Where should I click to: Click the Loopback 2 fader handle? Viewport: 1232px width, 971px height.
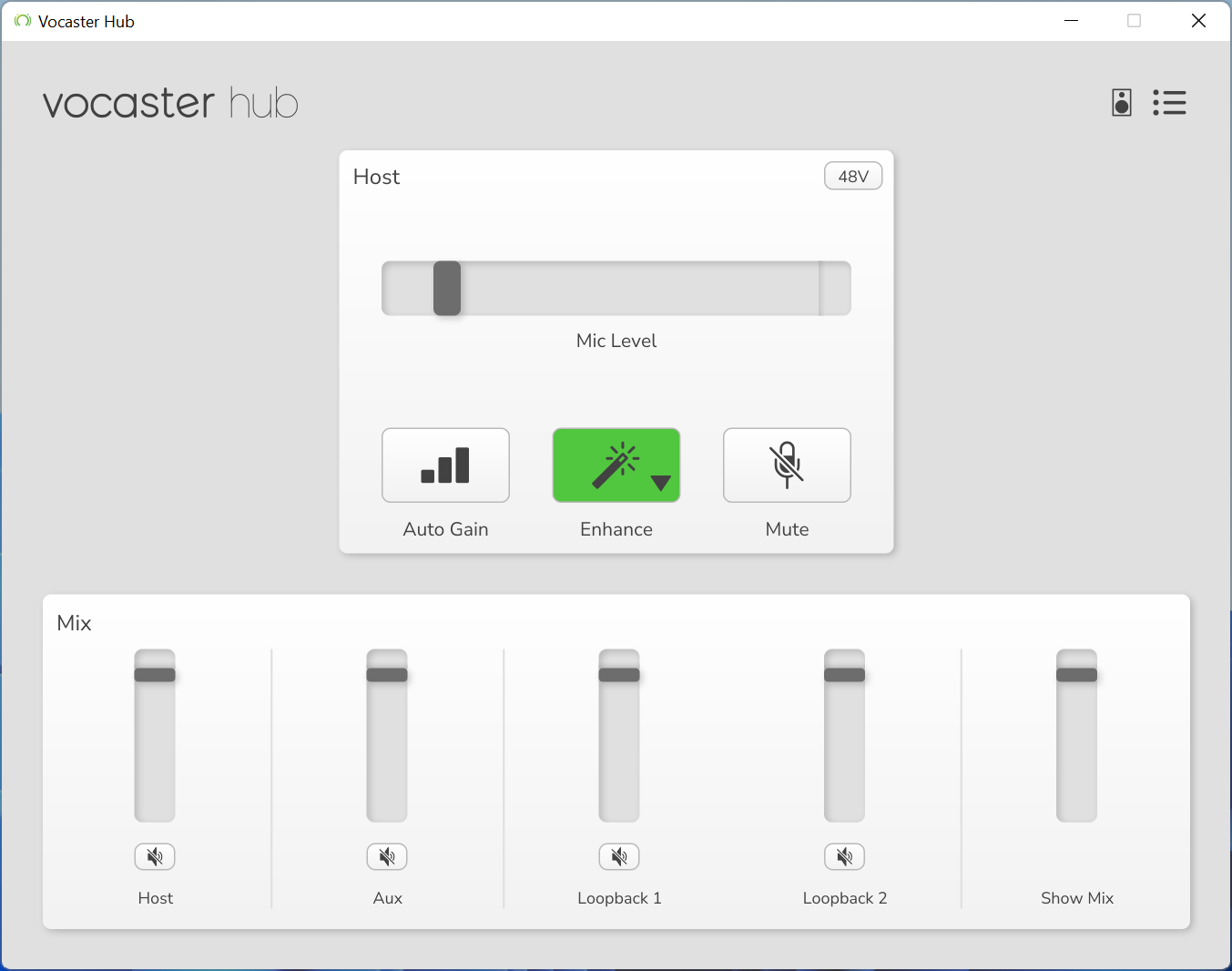844,675
